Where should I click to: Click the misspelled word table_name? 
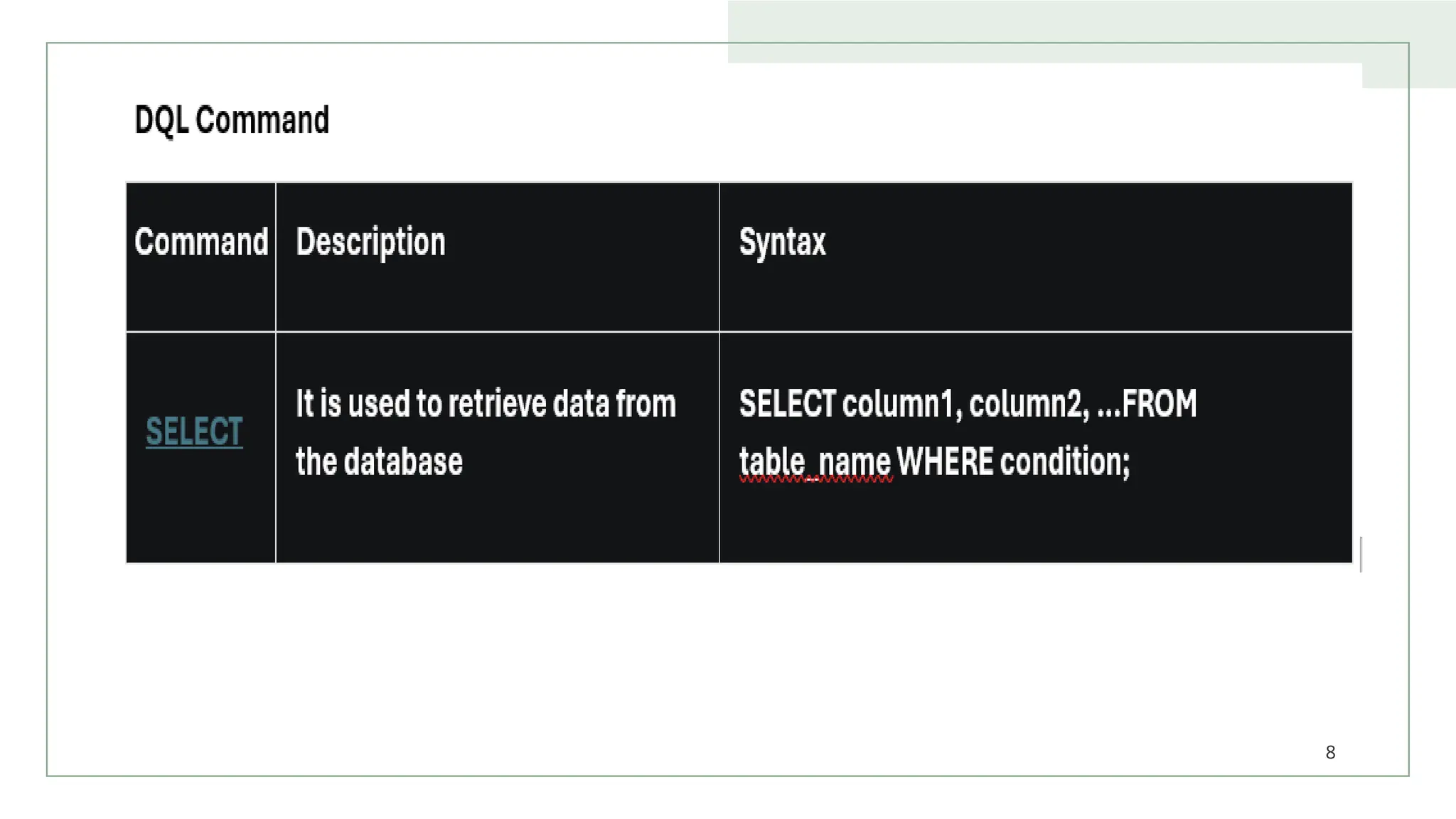pos(815,462)
